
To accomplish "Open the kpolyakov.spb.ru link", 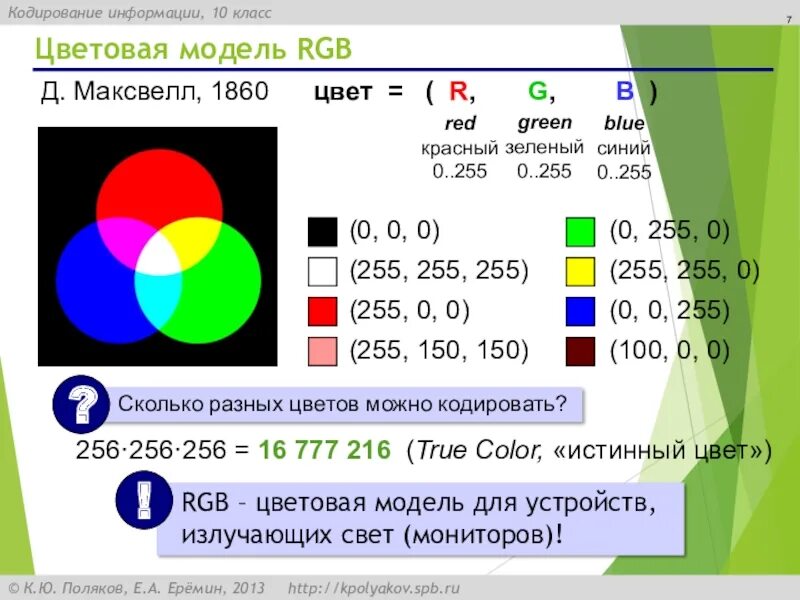I will coord(374,588).
